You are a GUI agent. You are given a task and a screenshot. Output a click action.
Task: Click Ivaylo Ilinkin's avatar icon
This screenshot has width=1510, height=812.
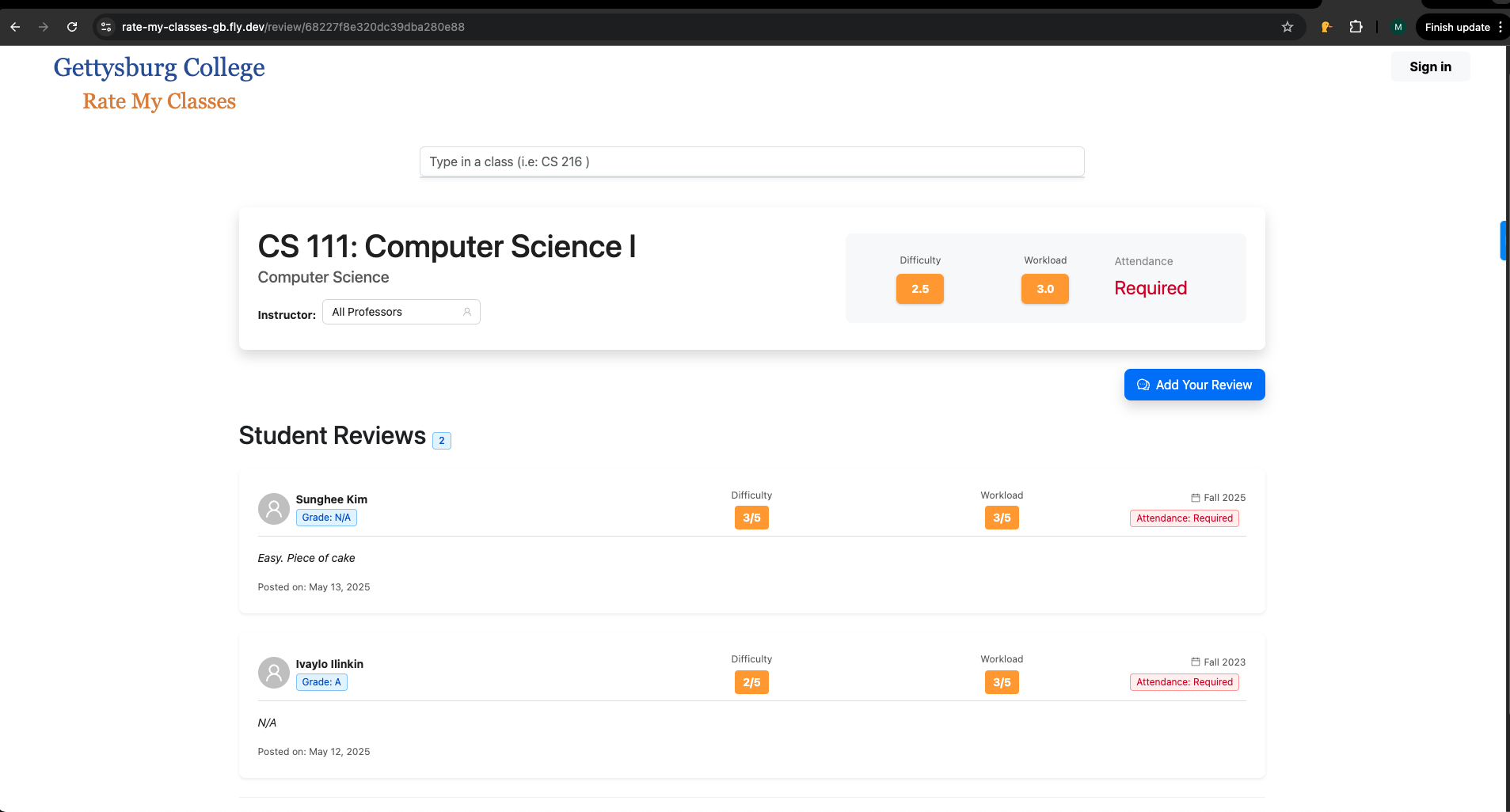click(x=273, y=673)
